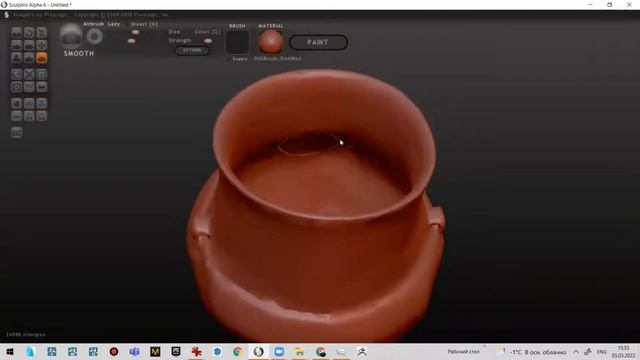Click the Sculptris logo at top left
The width and height of the screenshot is (640, 360).
(x=7, y=15)
